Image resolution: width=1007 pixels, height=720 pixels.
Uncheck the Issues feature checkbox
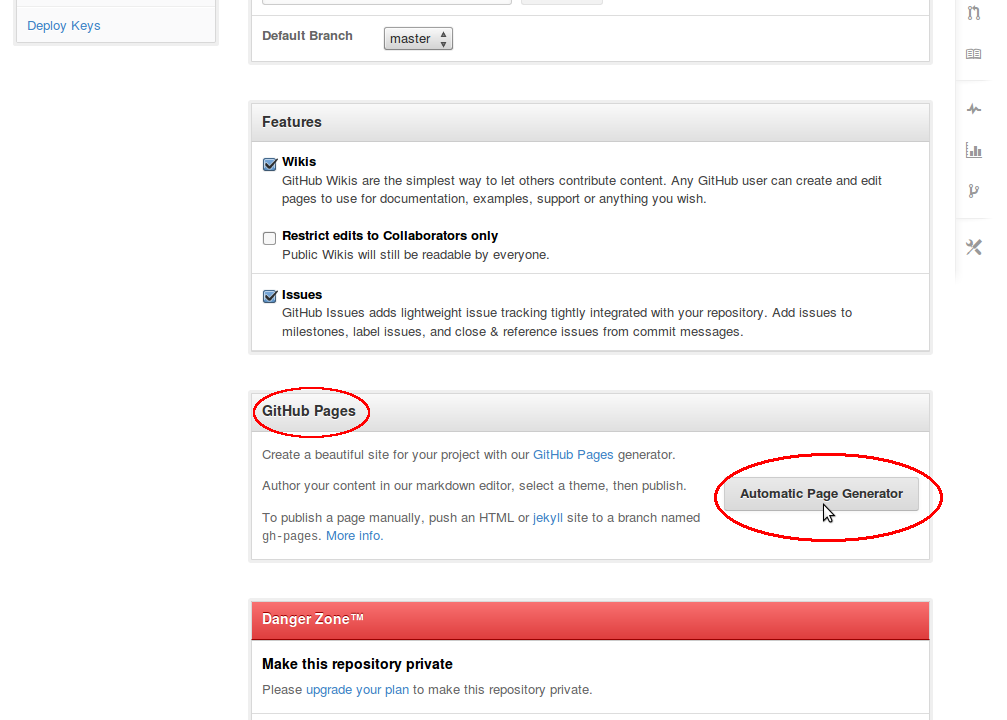[270, 295]
